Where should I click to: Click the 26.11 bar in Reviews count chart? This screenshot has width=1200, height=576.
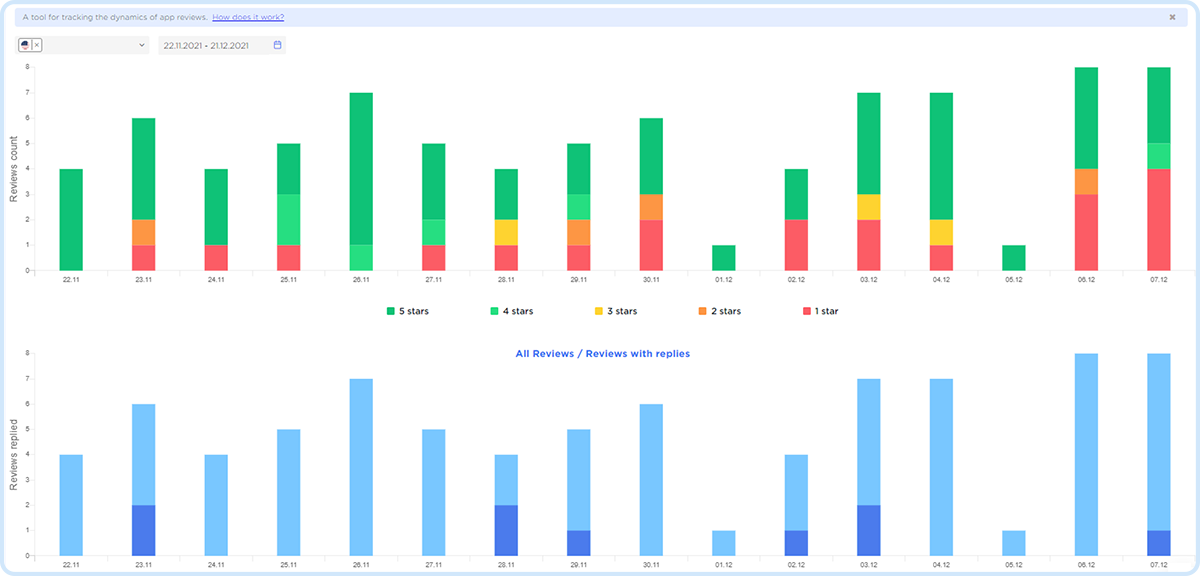(361, 170)
